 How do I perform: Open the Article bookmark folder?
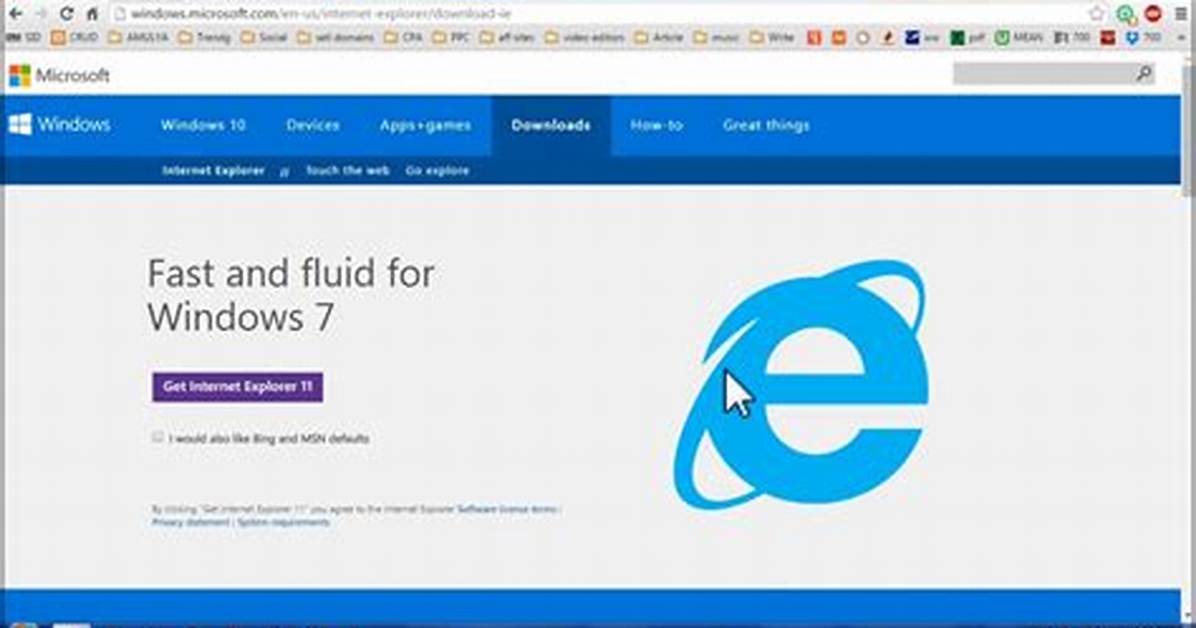[659, 37]
